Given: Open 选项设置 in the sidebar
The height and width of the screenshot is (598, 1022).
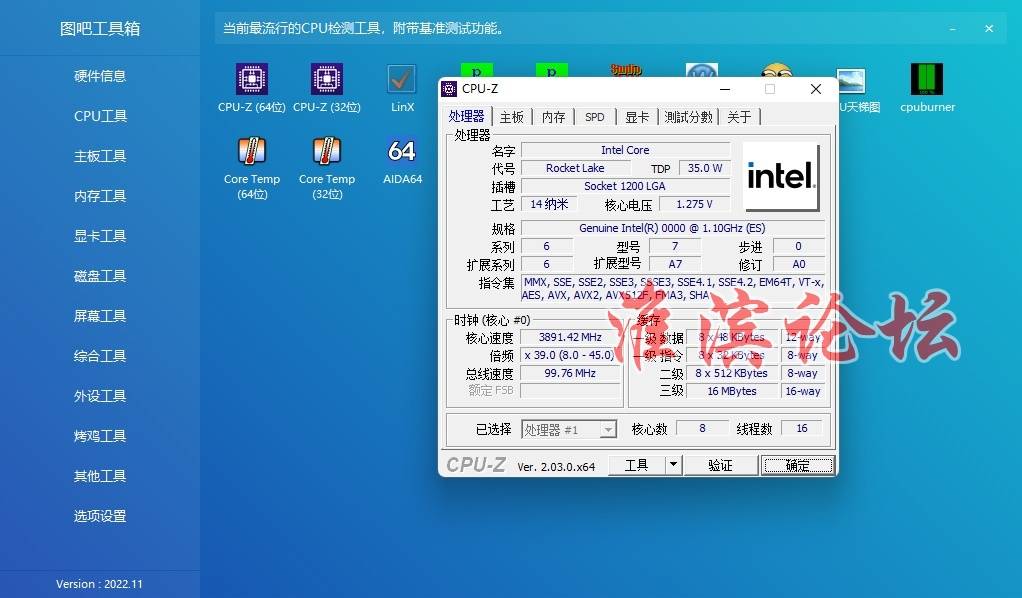Looking at the screenshot, I should (100, 516).
